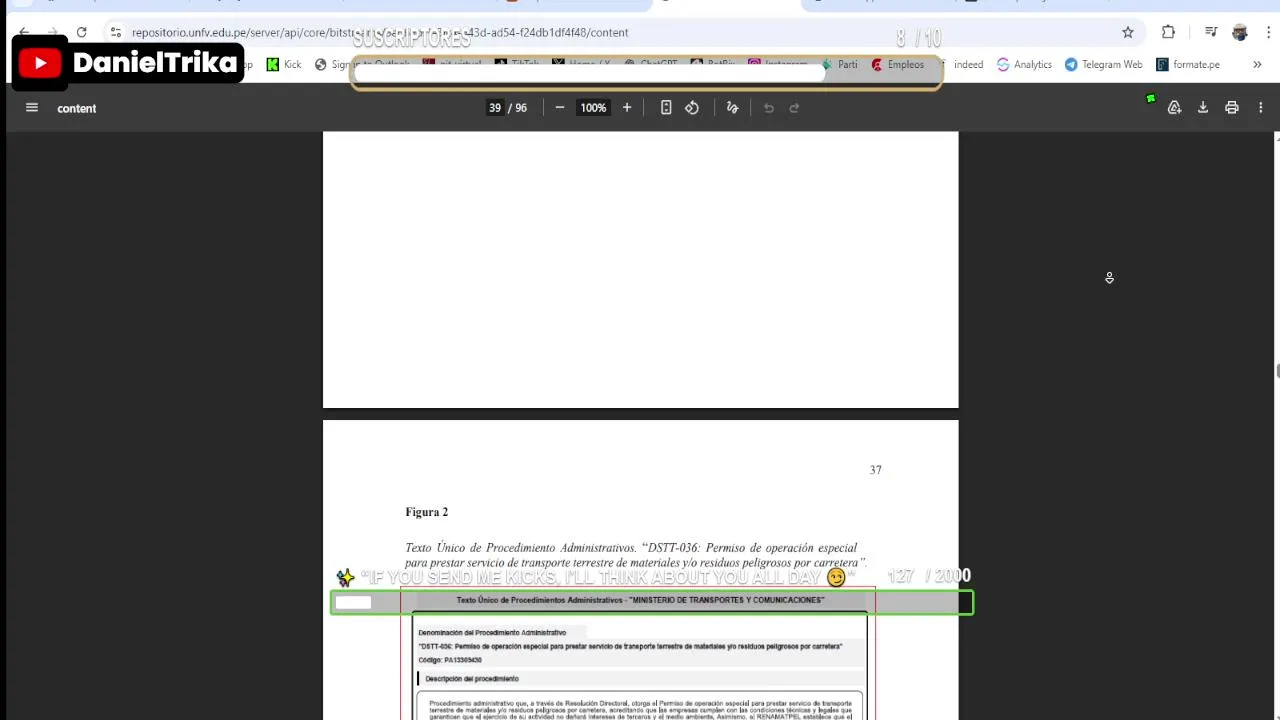Open the Kick bookmark
The height and width of the screenshot is (720, 1280).
click(284, 64)
